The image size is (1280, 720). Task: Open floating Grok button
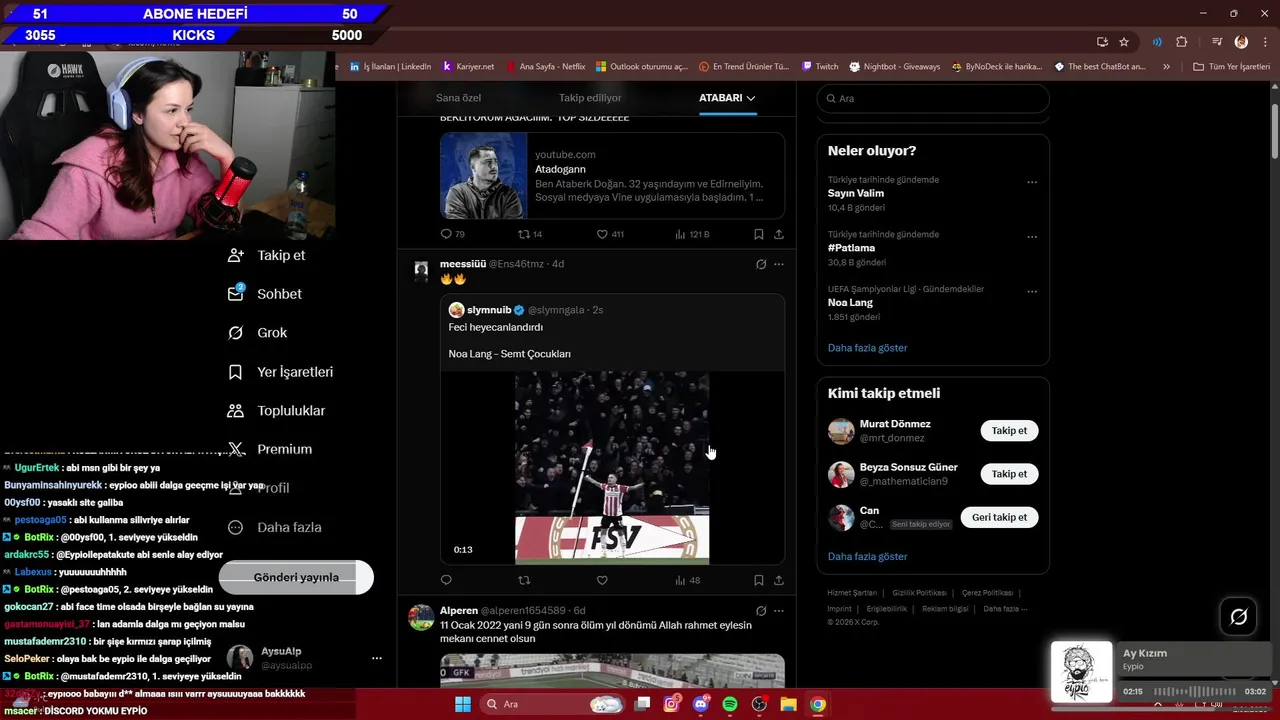click(1238, 617)
